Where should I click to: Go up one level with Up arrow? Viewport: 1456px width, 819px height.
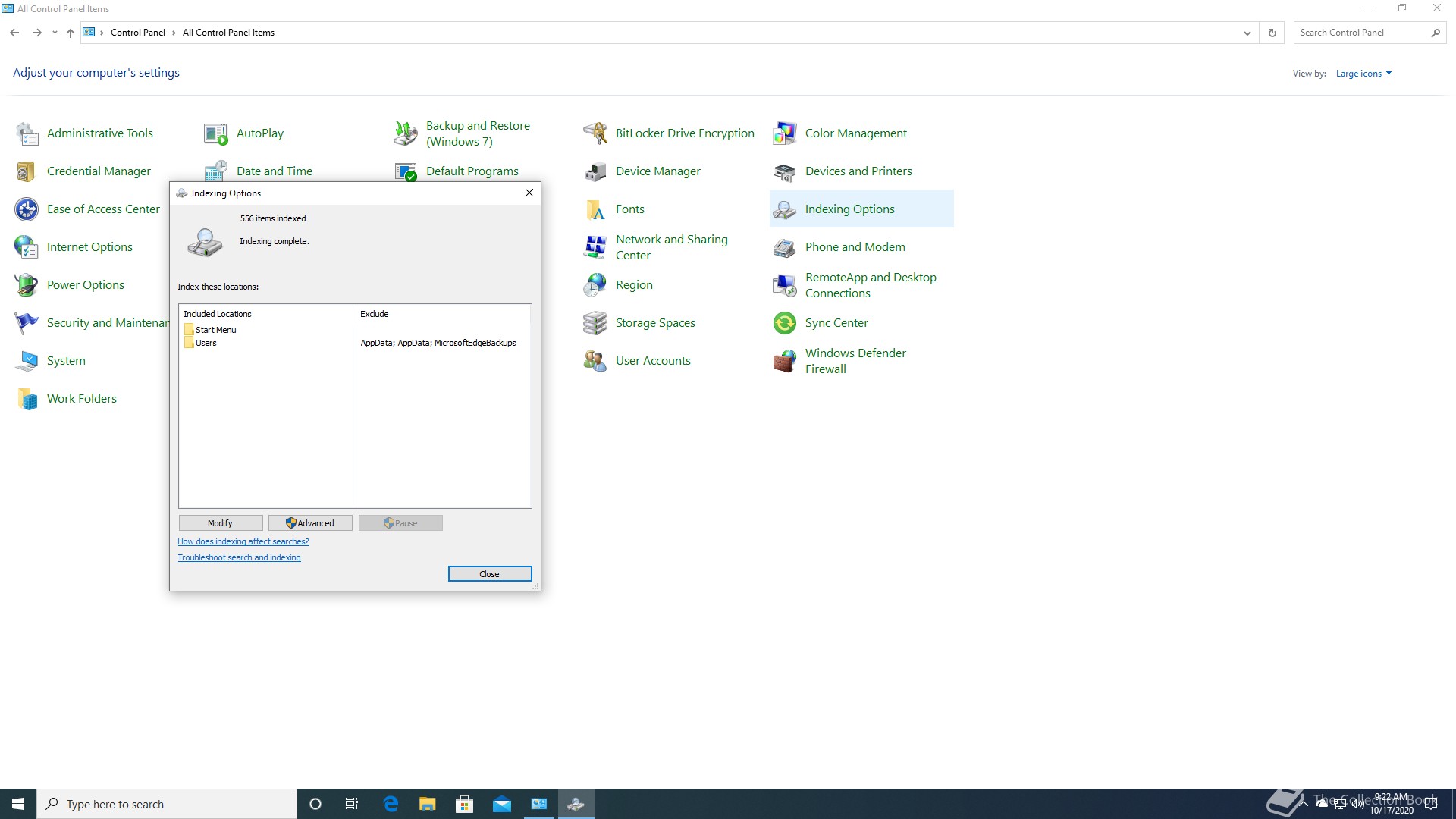(x=71, y=33)
